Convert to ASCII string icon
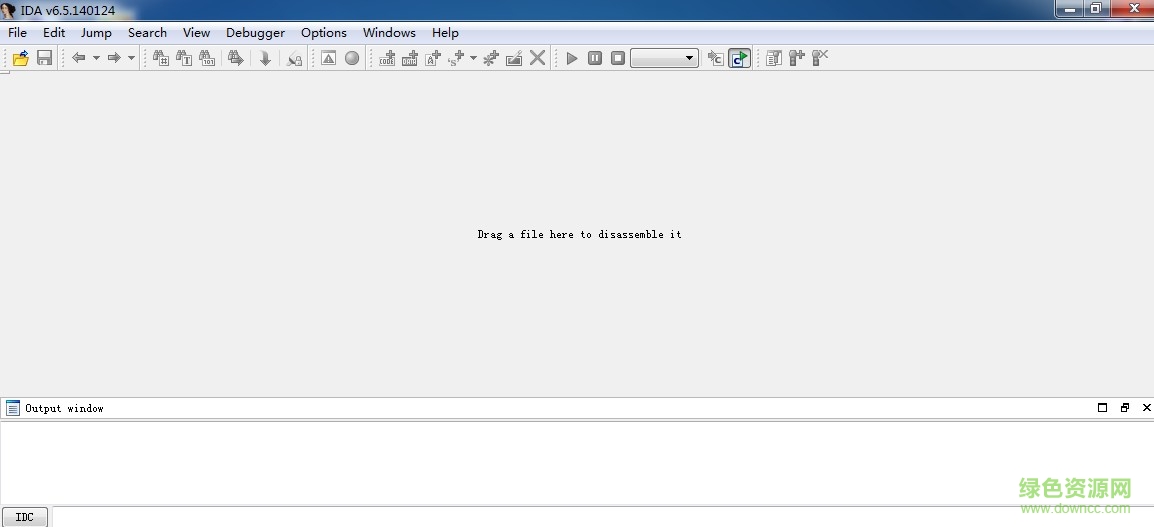1154x527 pixels. 433,57
